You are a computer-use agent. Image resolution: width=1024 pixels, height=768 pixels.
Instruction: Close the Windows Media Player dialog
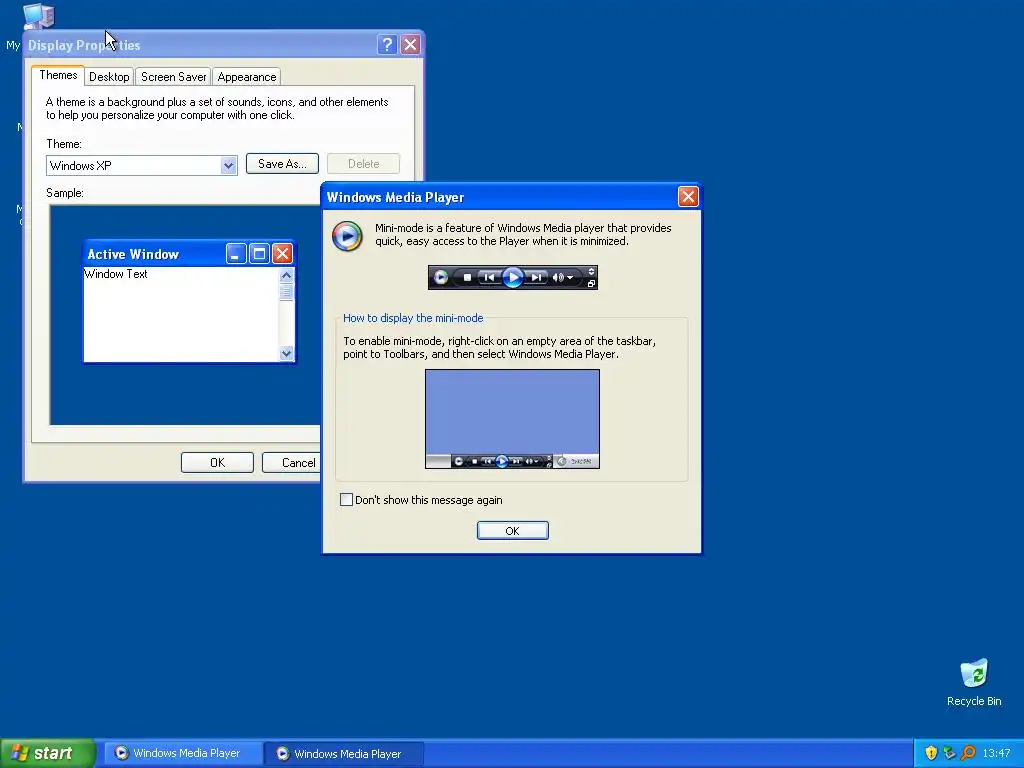[x=688, y=197]
